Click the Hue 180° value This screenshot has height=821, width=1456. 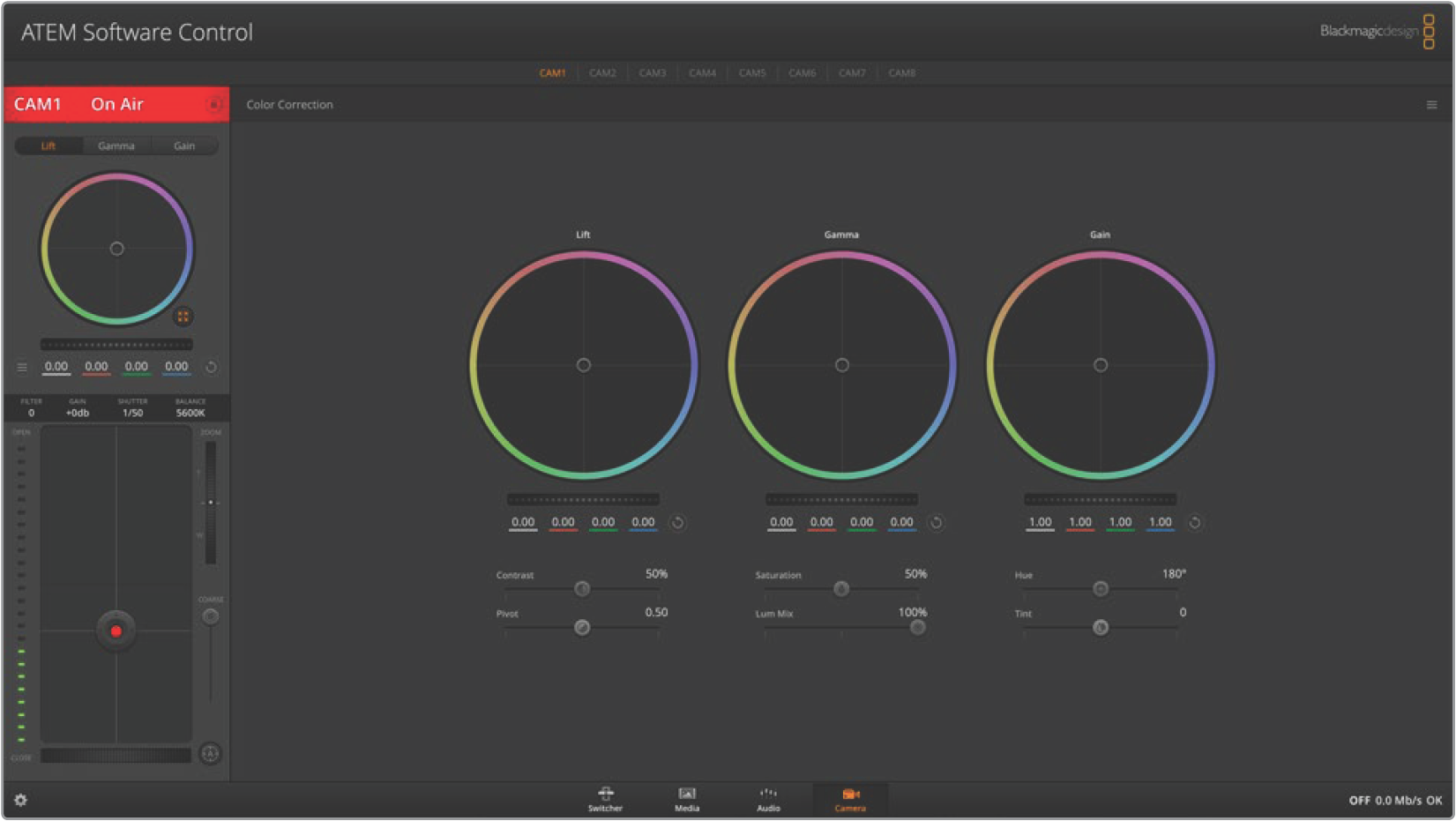1174,574
